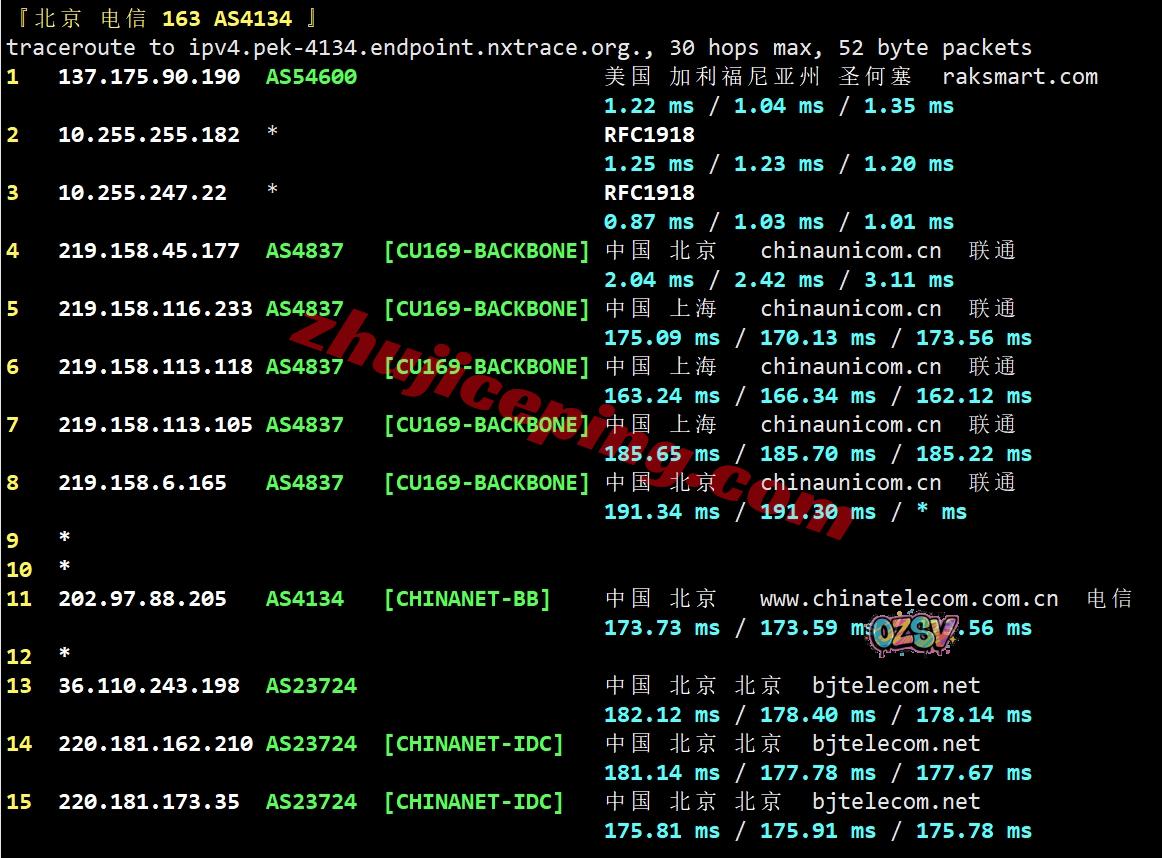This screenshot has width=1162, height=858.
Task: Click the IP address 219.158.6.165
Action: [142, 483]
